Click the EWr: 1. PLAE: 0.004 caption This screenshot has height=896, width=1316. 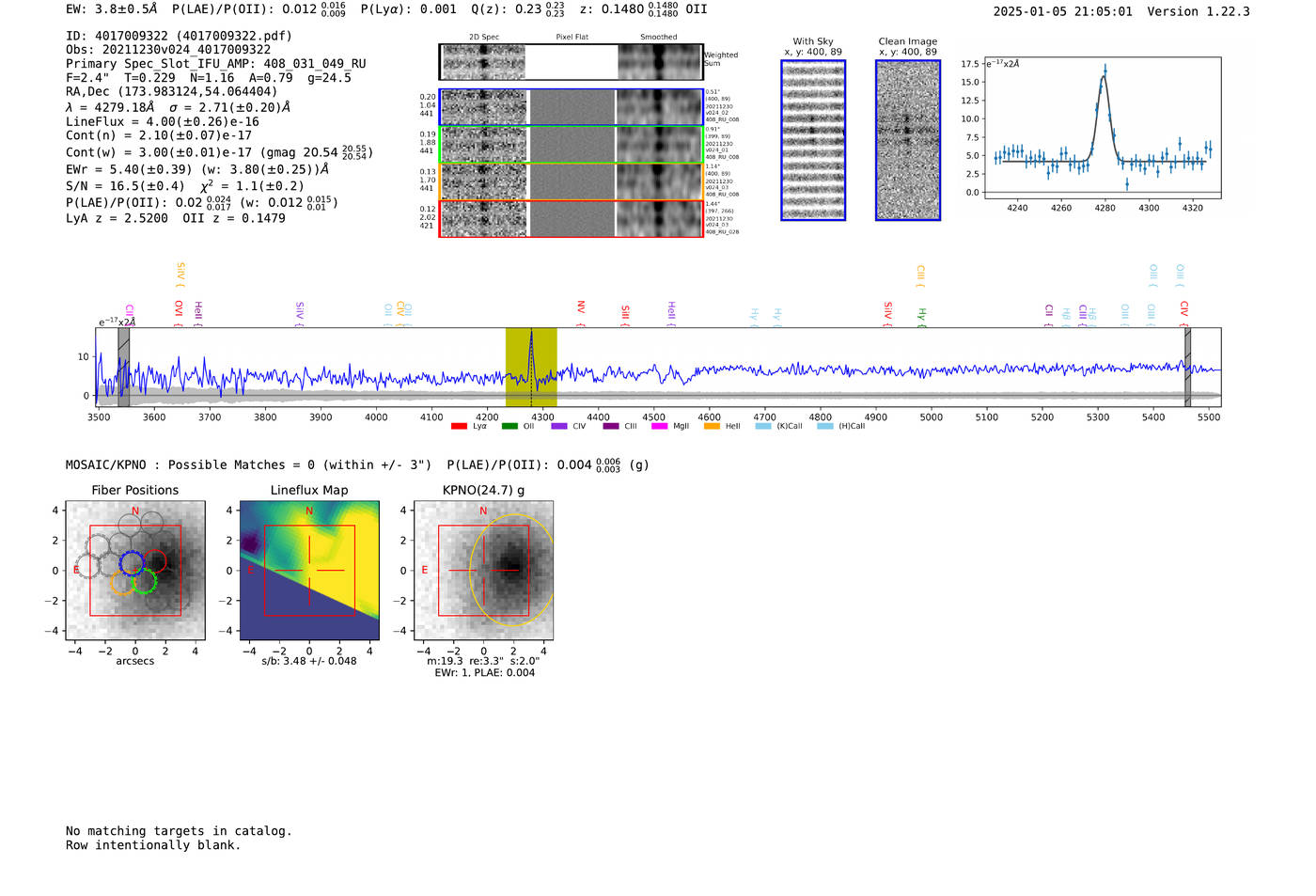[484, 673]
